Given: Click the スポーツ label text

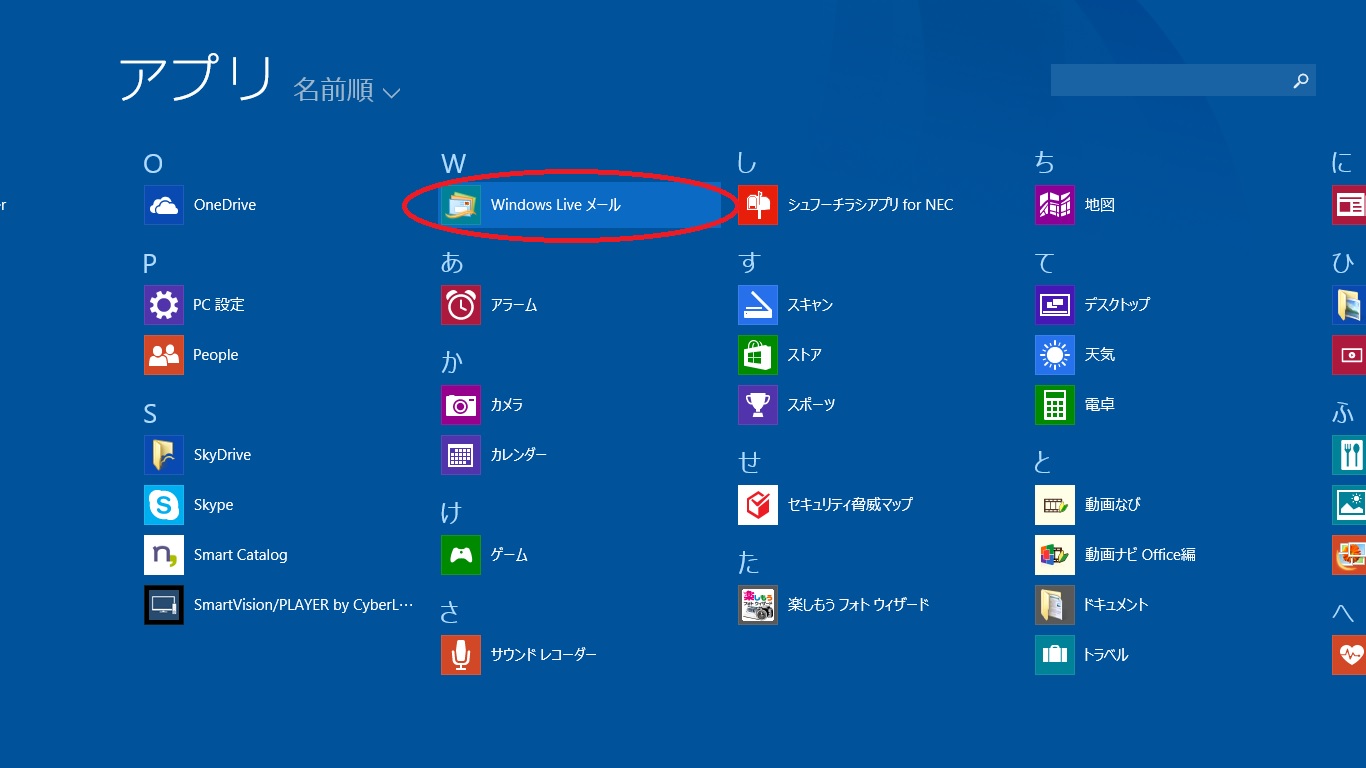Looking at the screenshot, I should (811, 405).
